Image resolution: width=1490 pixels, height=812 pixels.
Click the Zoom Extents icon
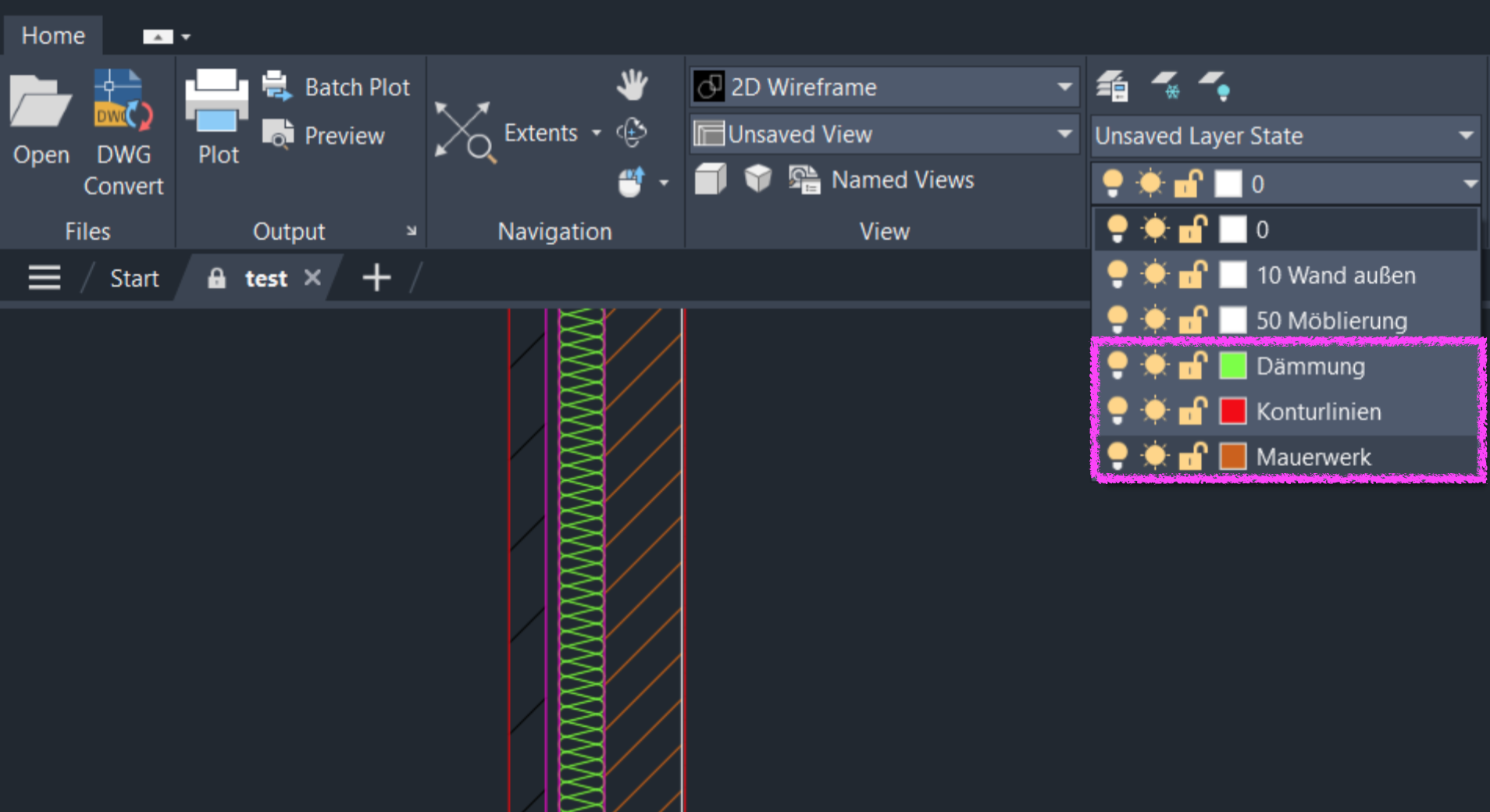tap(465, 131)
